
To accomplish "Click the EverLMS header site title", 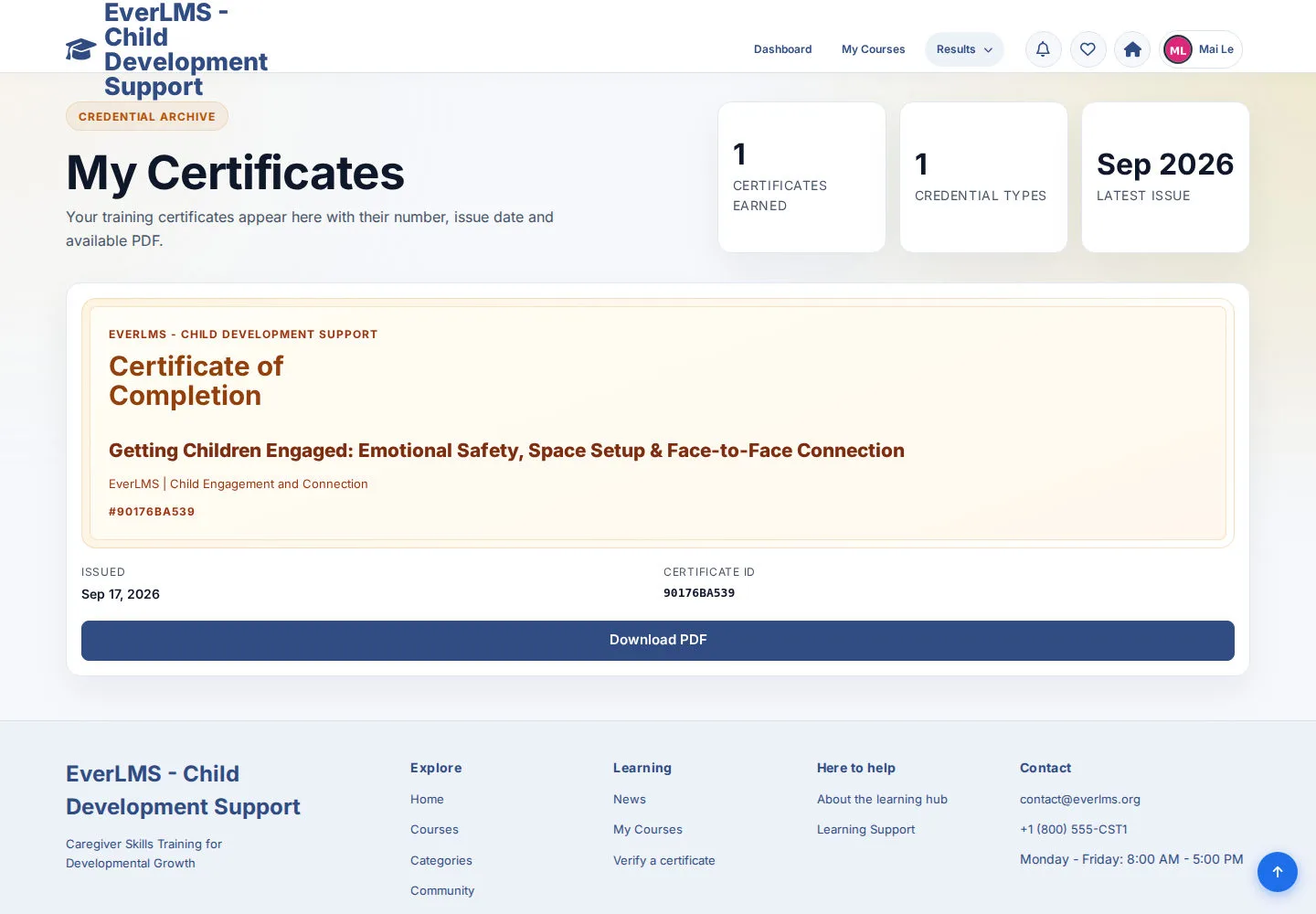I will pyautogui.click(x=186, y=49).
